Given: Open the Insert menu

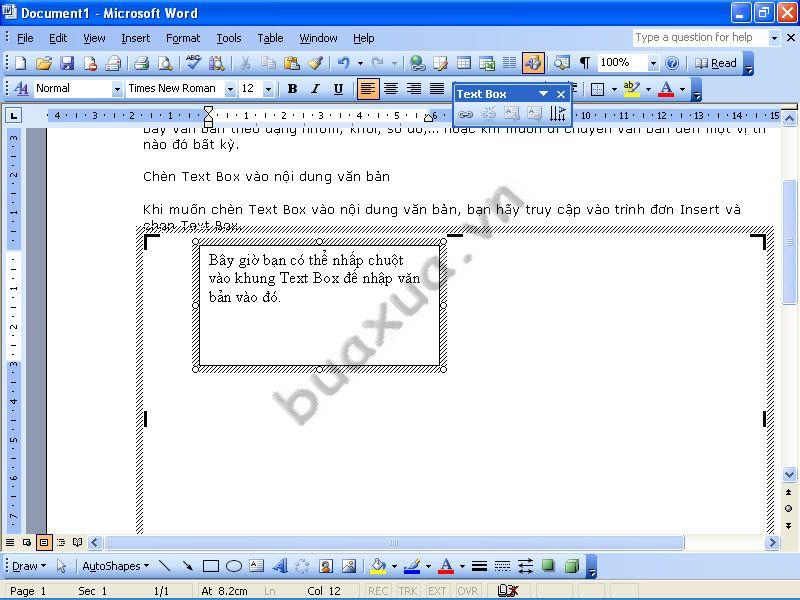Looking at the screenshot, I should (x=135, y=38).
